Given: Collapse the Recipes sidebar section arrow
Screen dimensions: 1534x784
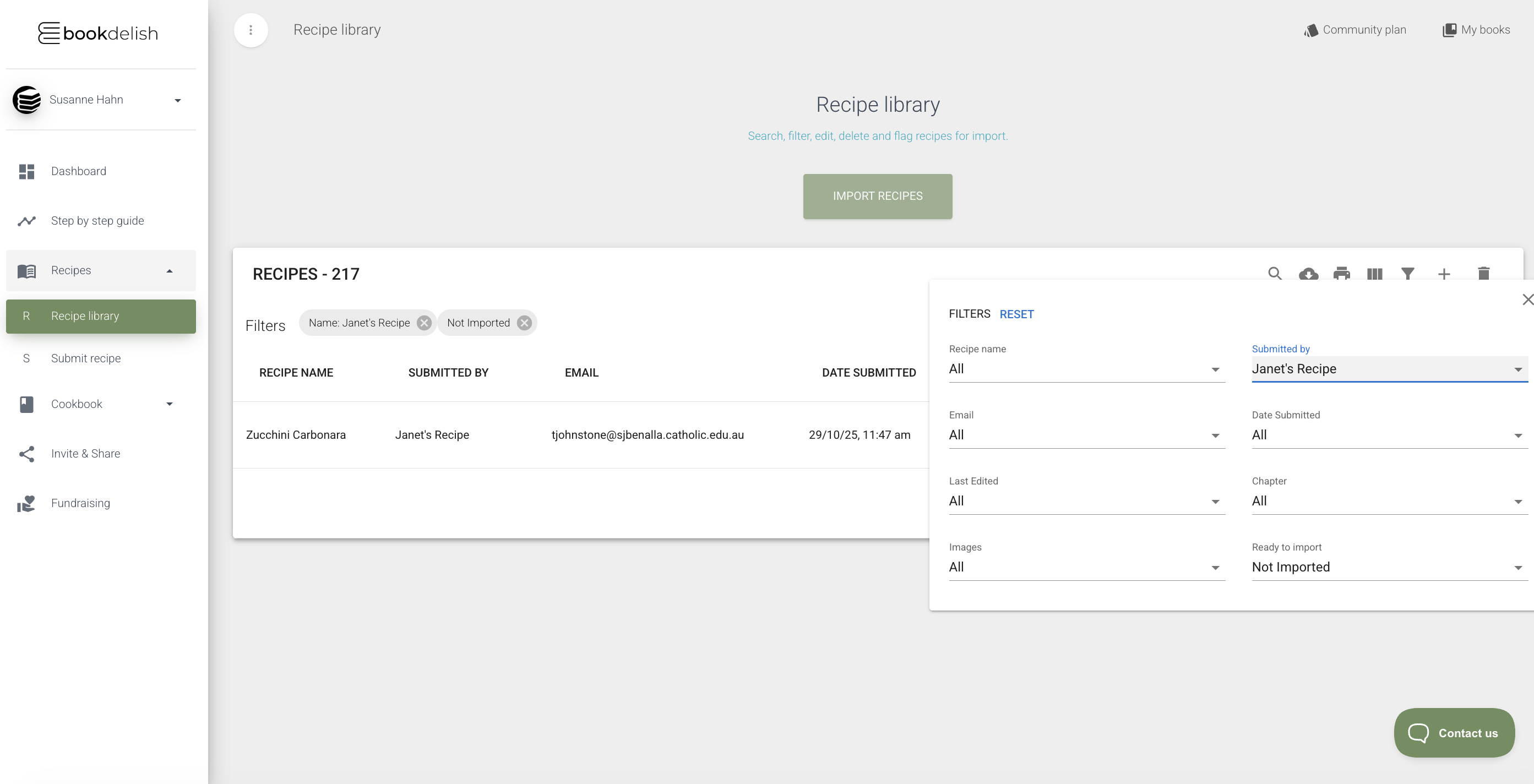Looking at the screenshot, I should pyautogui.click(x=170, y=271).
